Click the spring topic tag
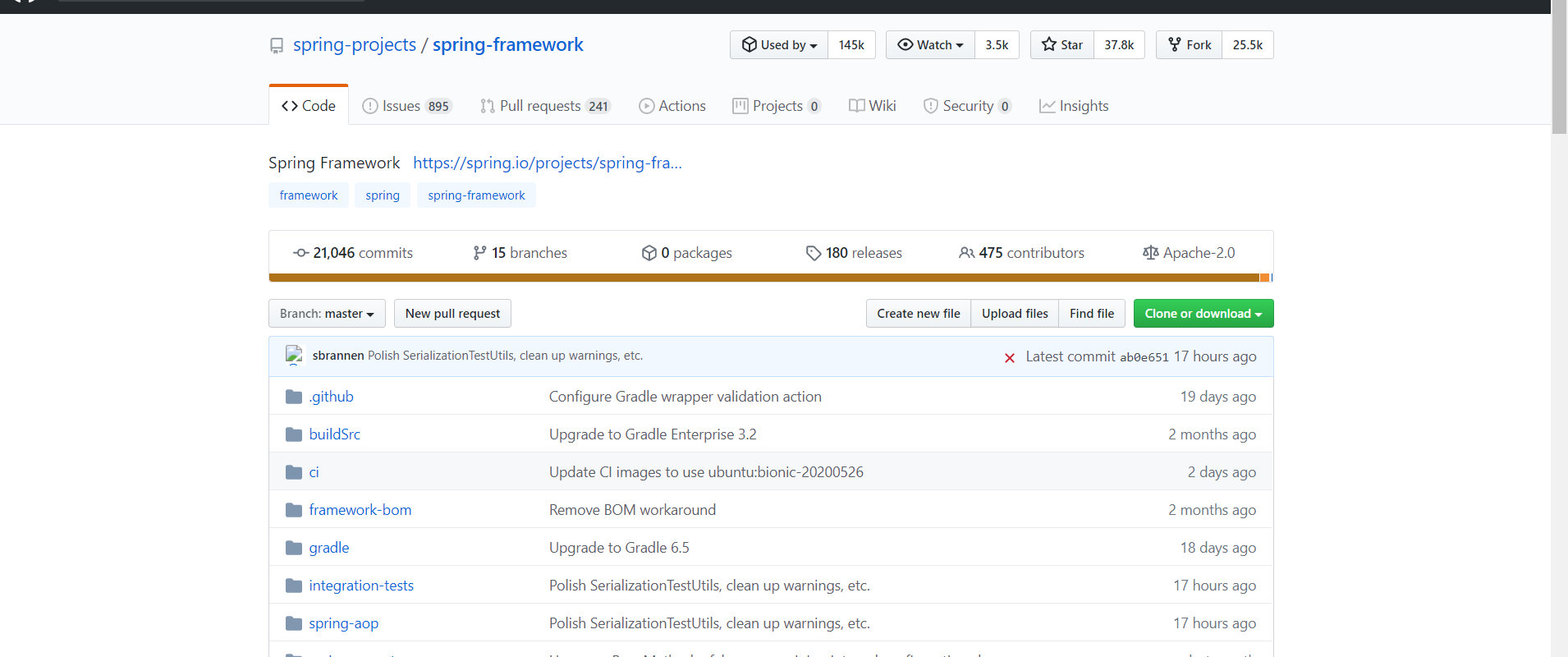This screenshot has width=1568, height=657. coord(383,195)
